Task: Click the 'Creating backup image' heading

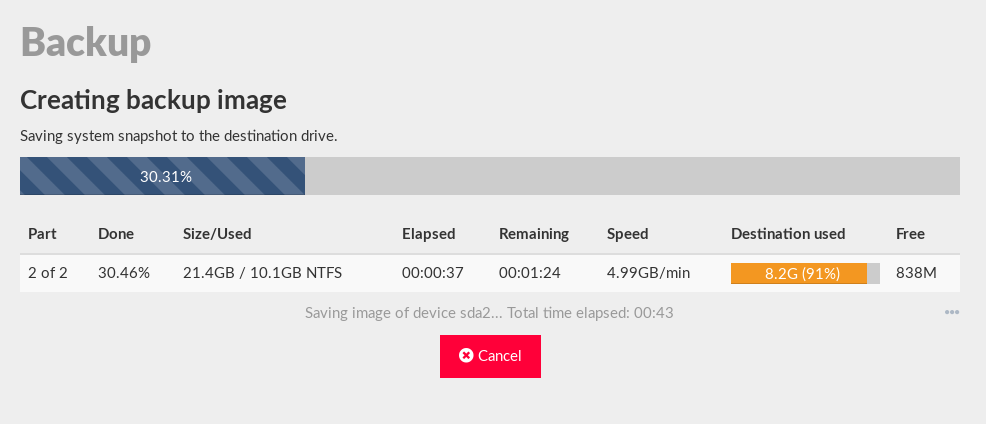Action: click(x=154, y=100)
